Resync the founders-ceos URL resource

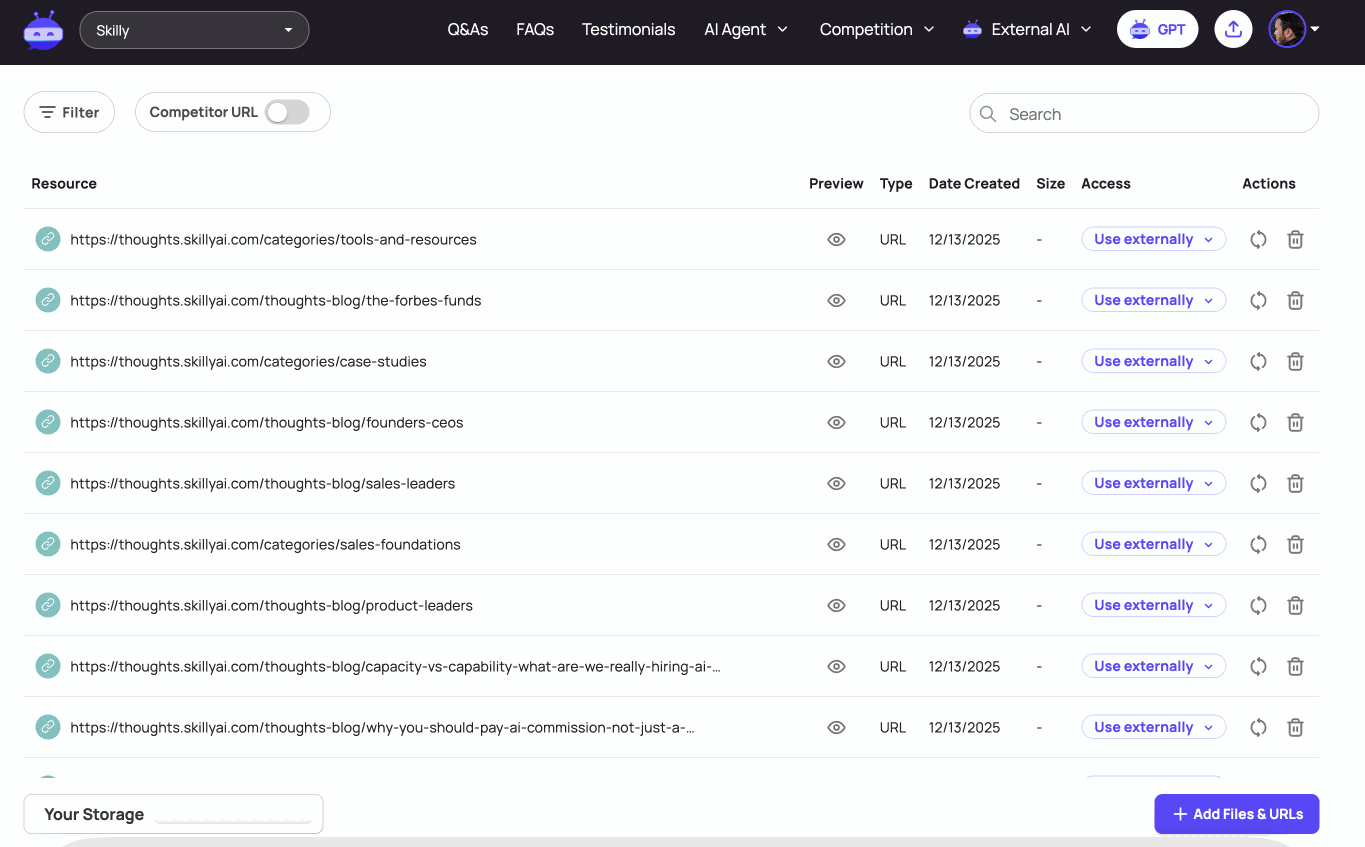click(1258, 423)
